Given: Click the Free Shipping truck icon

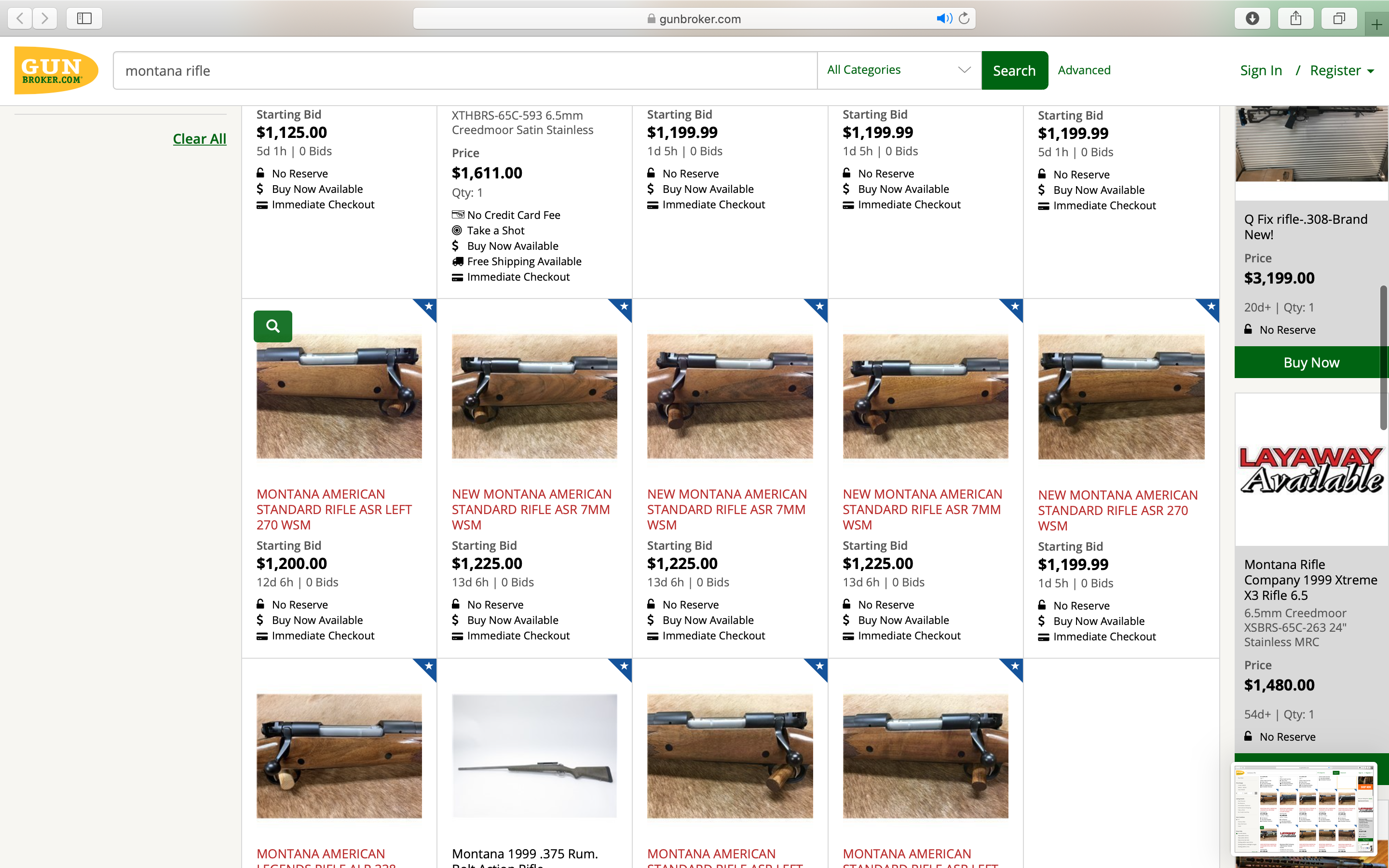Looking at the screenshot, I should pyautogui.click(x=457, y=261).
